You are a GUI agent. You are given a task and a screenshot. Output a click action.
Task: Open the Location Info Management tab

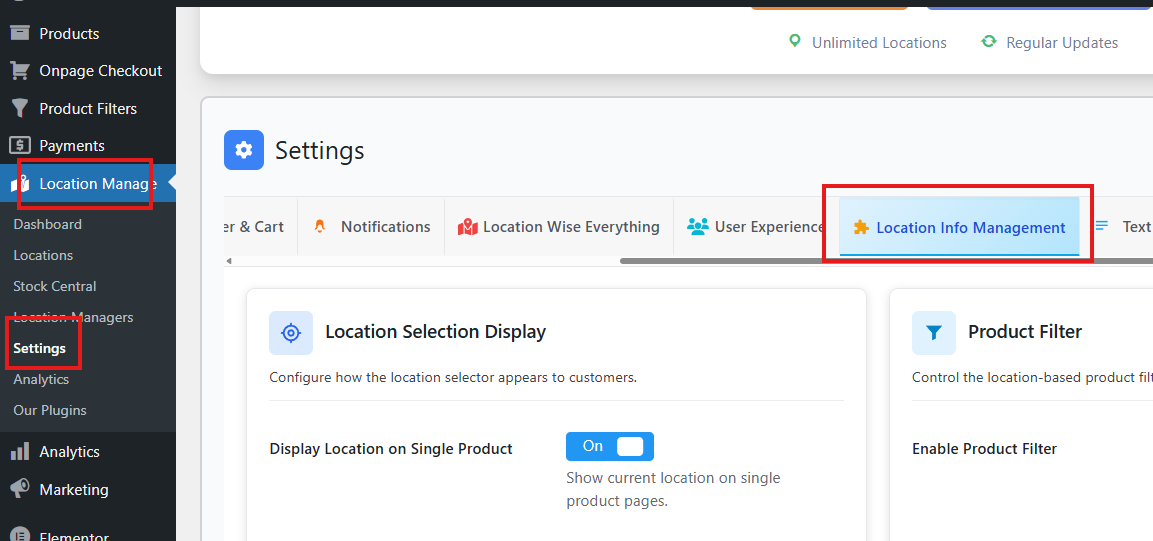[x=959, y=228]
